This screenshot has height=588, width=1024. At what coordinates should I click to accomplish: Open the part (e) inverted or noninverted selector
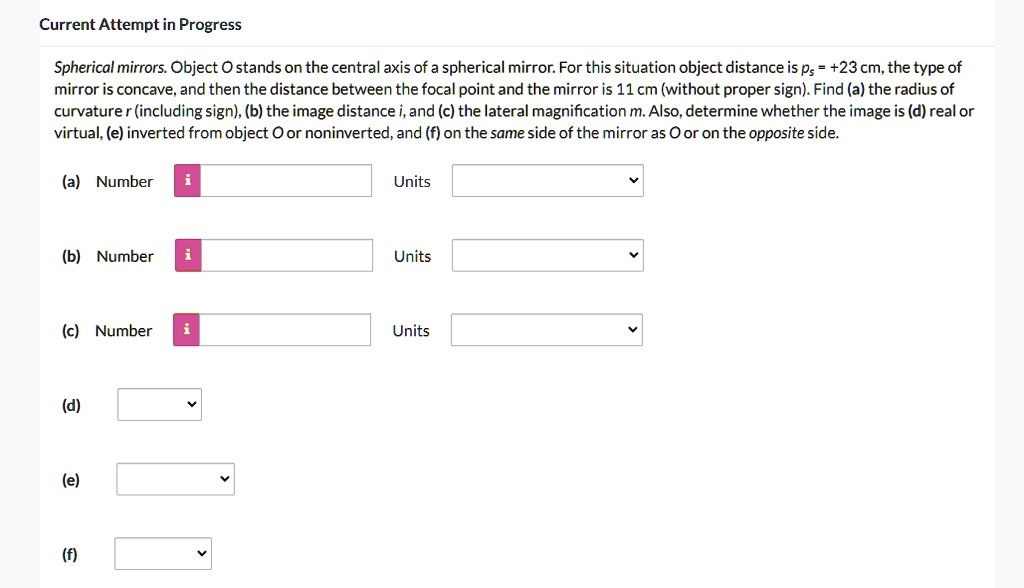click(175, 479)
